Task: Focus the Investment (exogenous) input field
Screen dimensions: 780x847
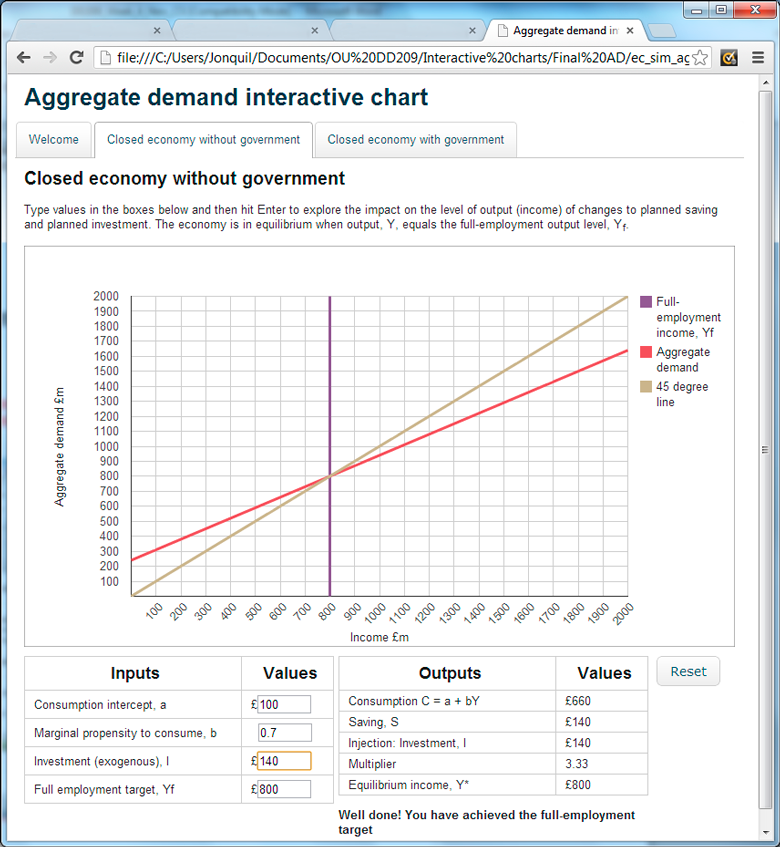Action: [284, 761]
